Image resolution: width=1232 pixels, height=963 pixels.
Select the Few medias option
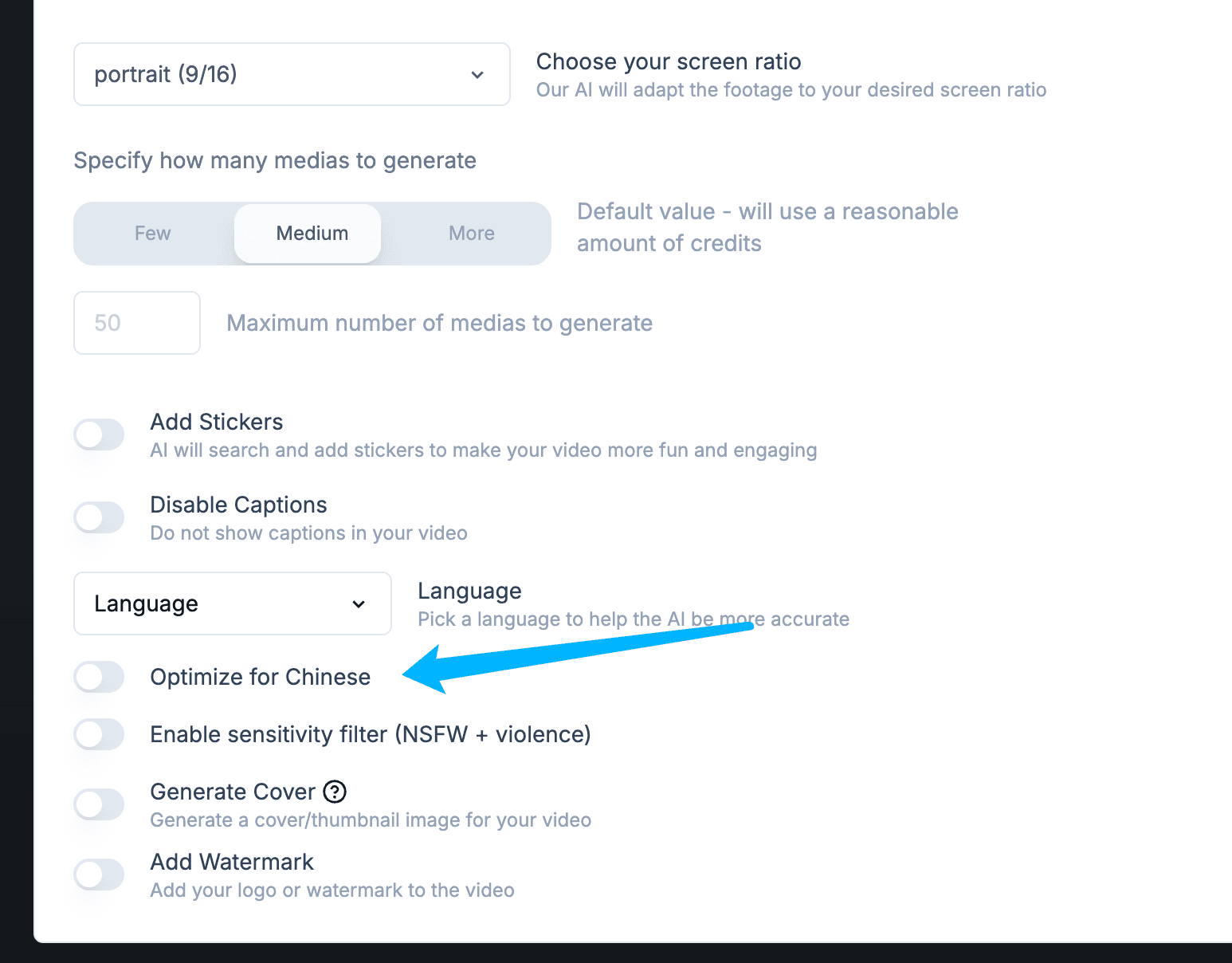[153, 234]
